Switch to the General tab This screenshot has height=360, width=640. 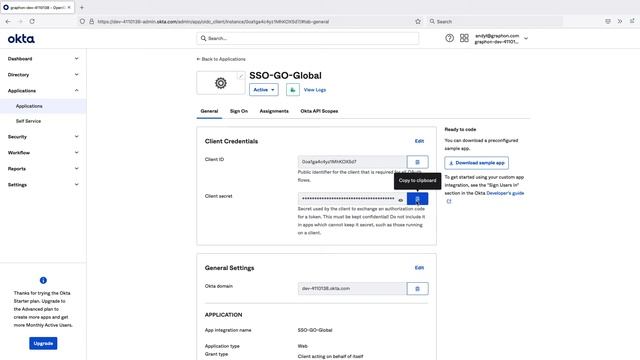coord(209,111)
